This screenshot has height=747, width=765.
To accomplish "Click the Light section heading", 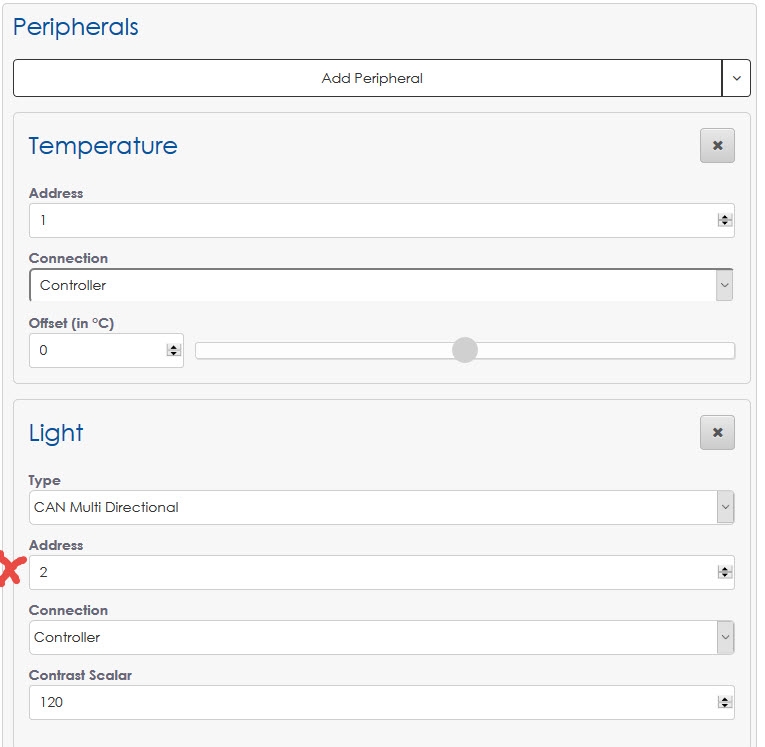I will pyautogui.click(x=56, y=433).
